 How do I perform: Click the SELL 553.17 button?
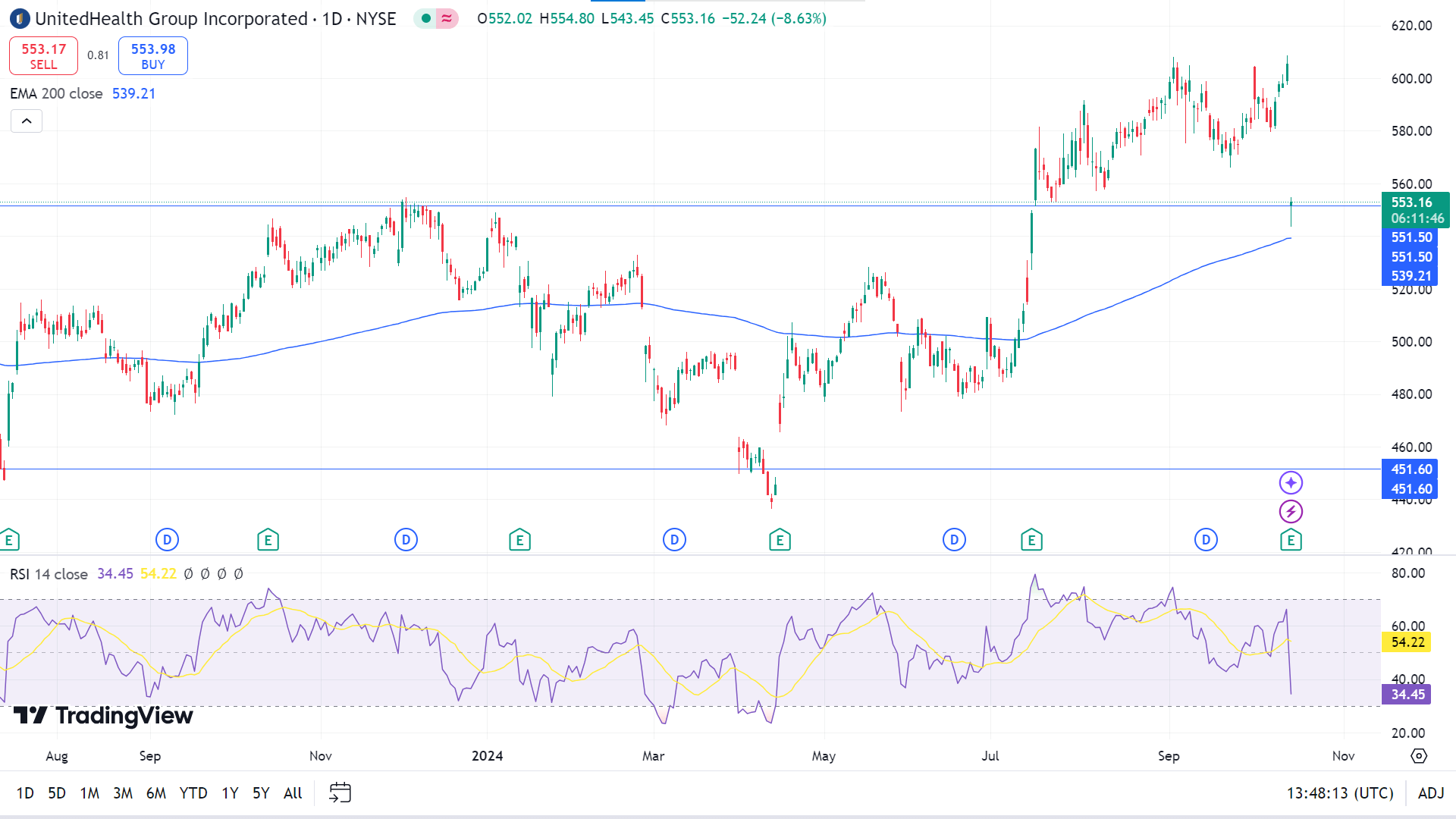point(43,56)
